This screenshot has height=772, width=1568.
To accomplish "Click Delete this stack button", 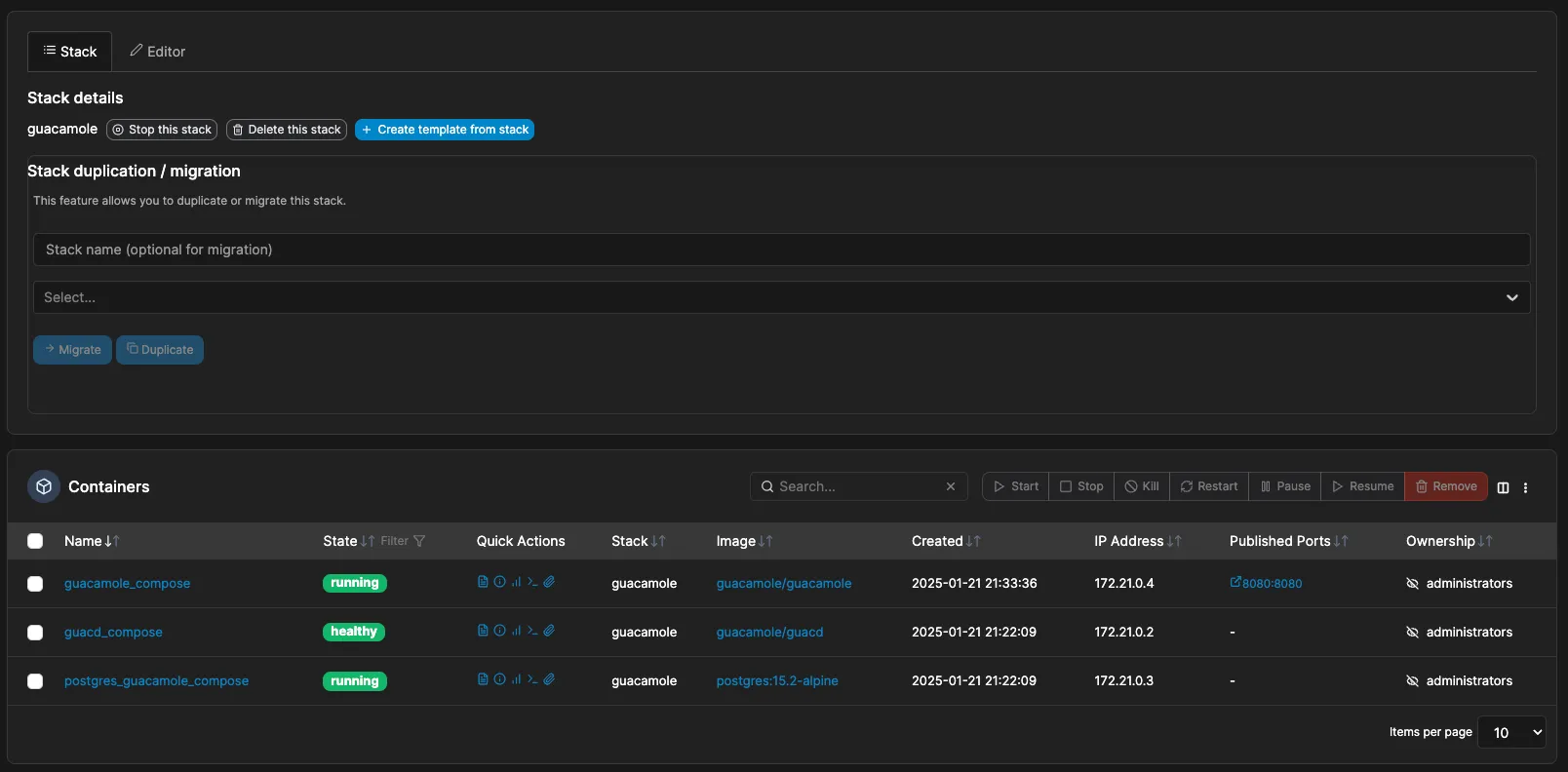I will (287, 130).
